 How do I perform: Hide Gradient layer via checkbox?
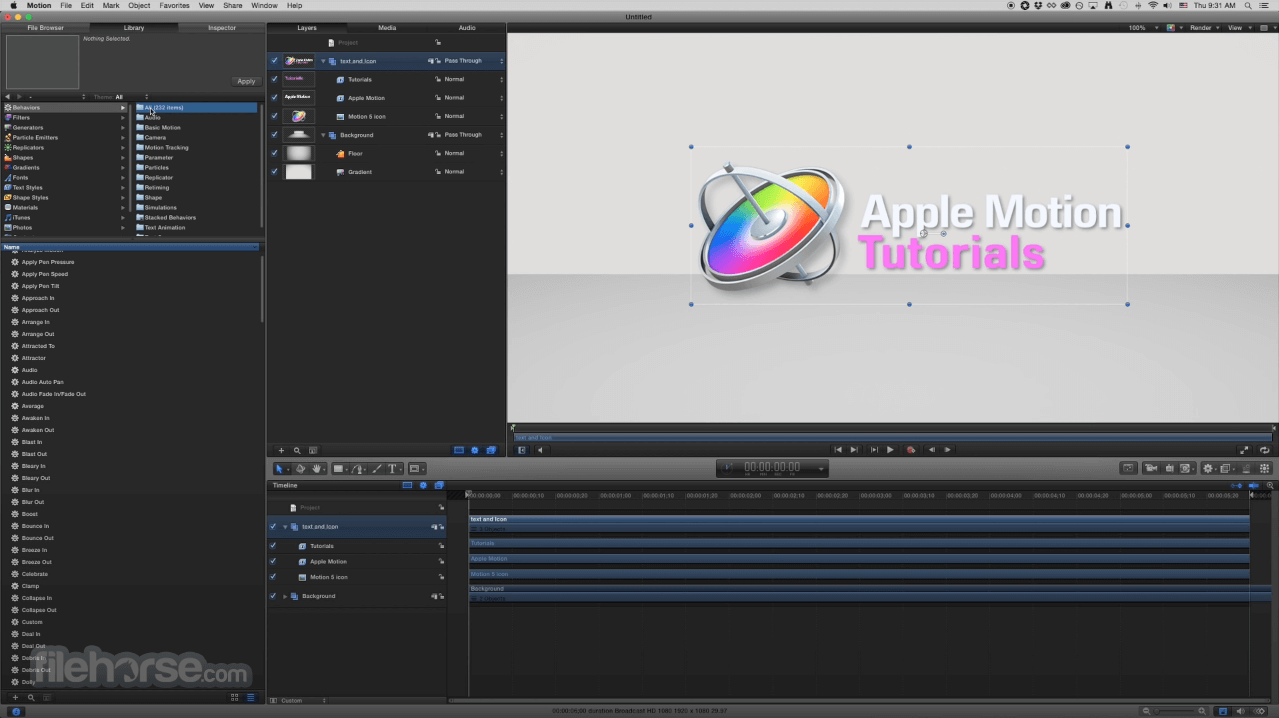(275, 172)
